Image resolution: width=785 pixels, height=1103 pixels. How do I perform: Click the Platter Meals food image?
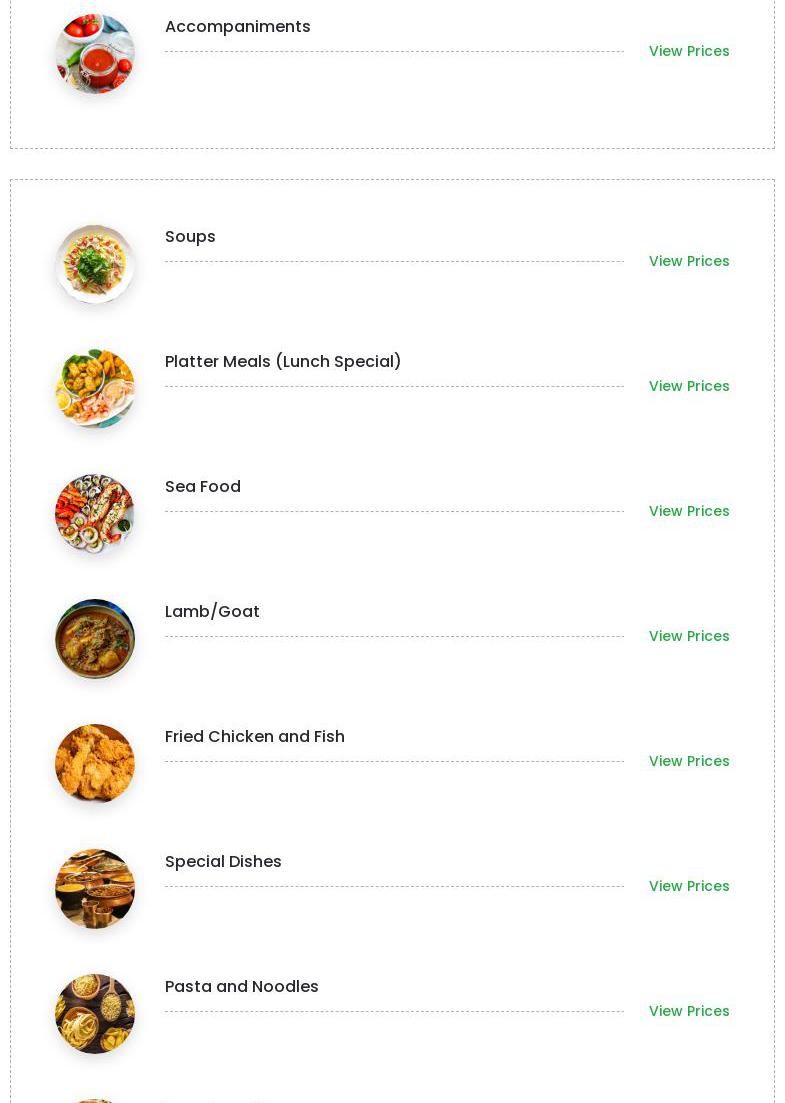coord(95,389)
